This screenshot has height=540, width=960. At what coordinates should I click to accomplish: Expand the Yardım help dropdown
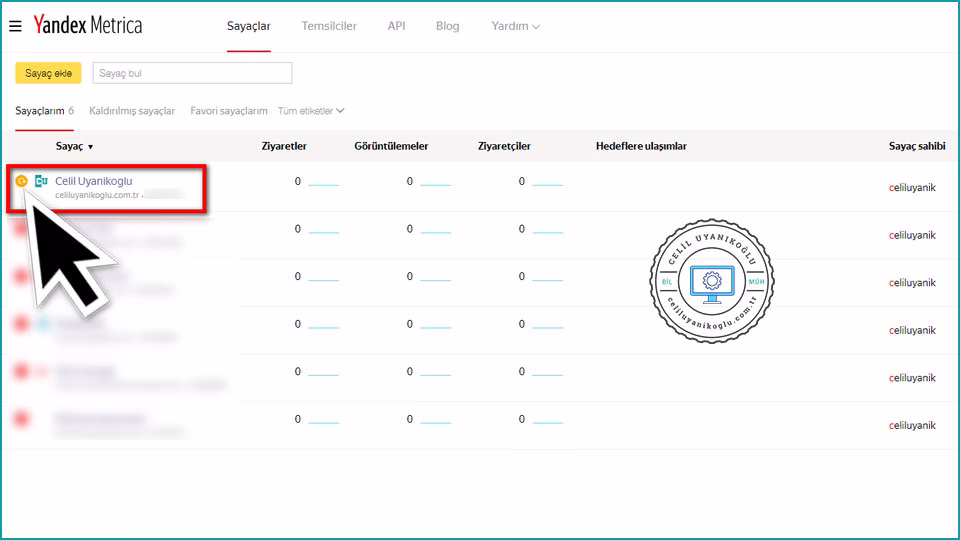(516, 26)
